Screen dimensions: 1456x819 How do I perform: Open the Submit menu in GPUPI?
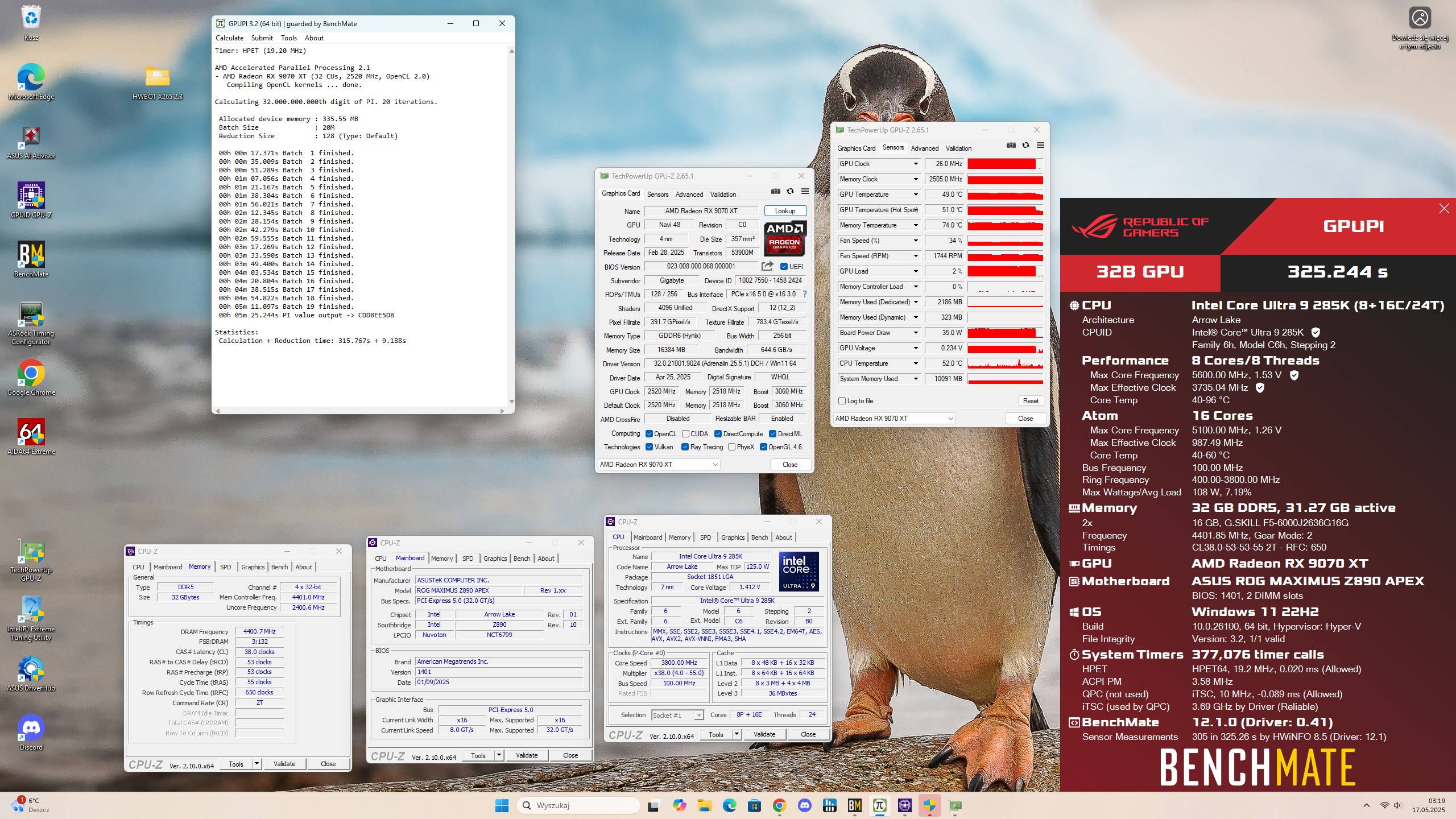262,38
